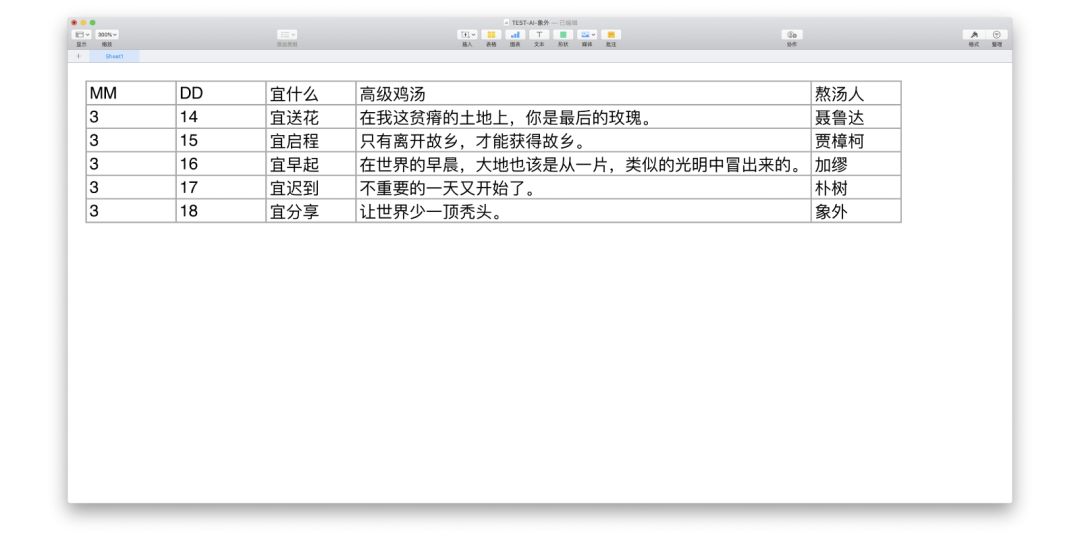Click the Comment (批注) toolbar icon
The image size is (1080, 540).
click(611, 34)
